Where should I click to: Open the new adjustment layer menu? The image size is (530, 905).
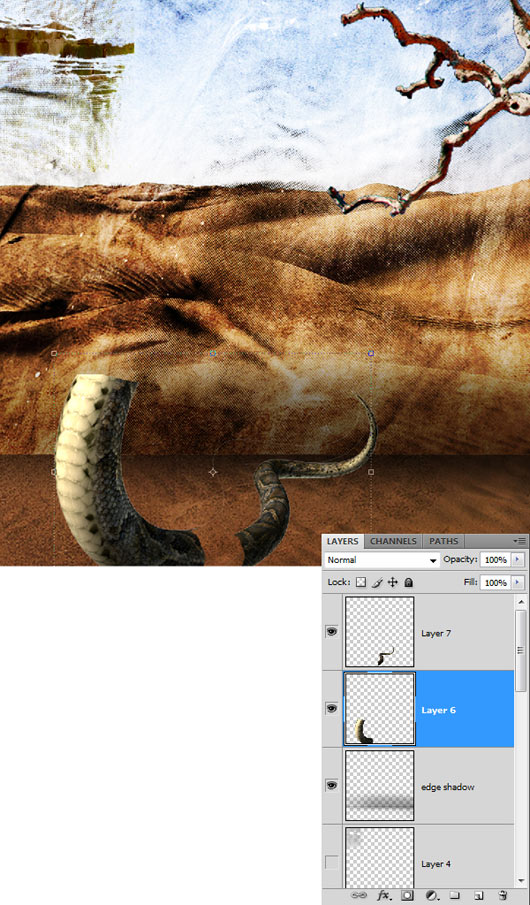[x=432, y=896]
